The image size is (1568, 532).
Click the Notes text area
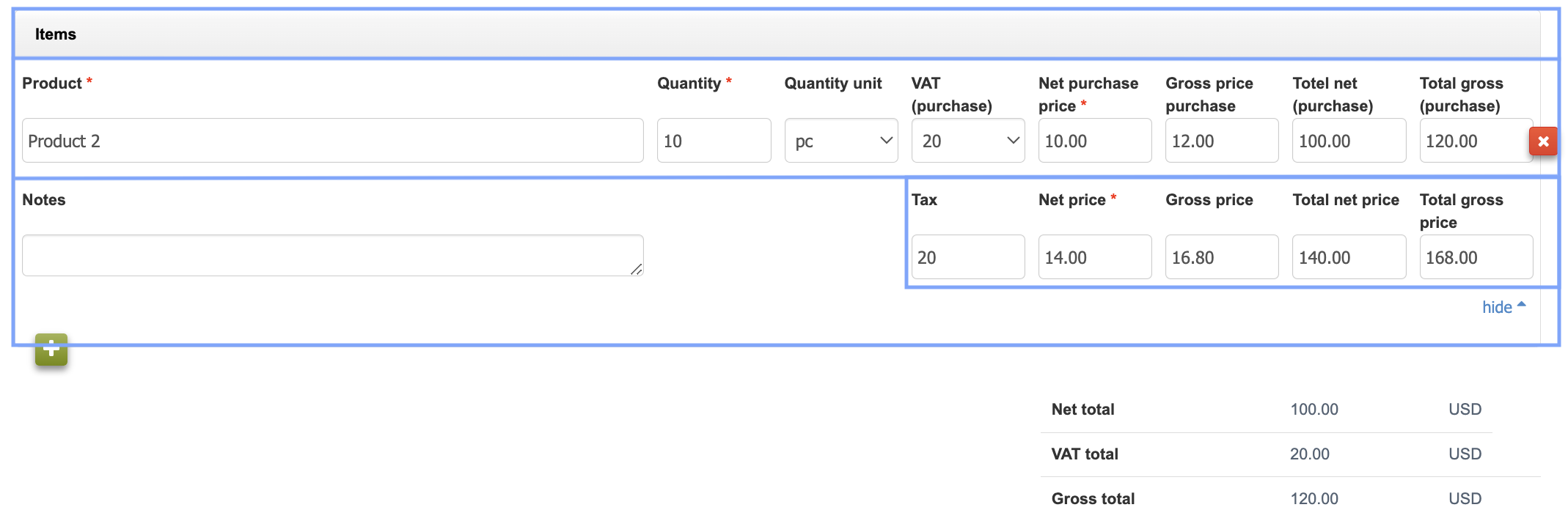(332, 255)
